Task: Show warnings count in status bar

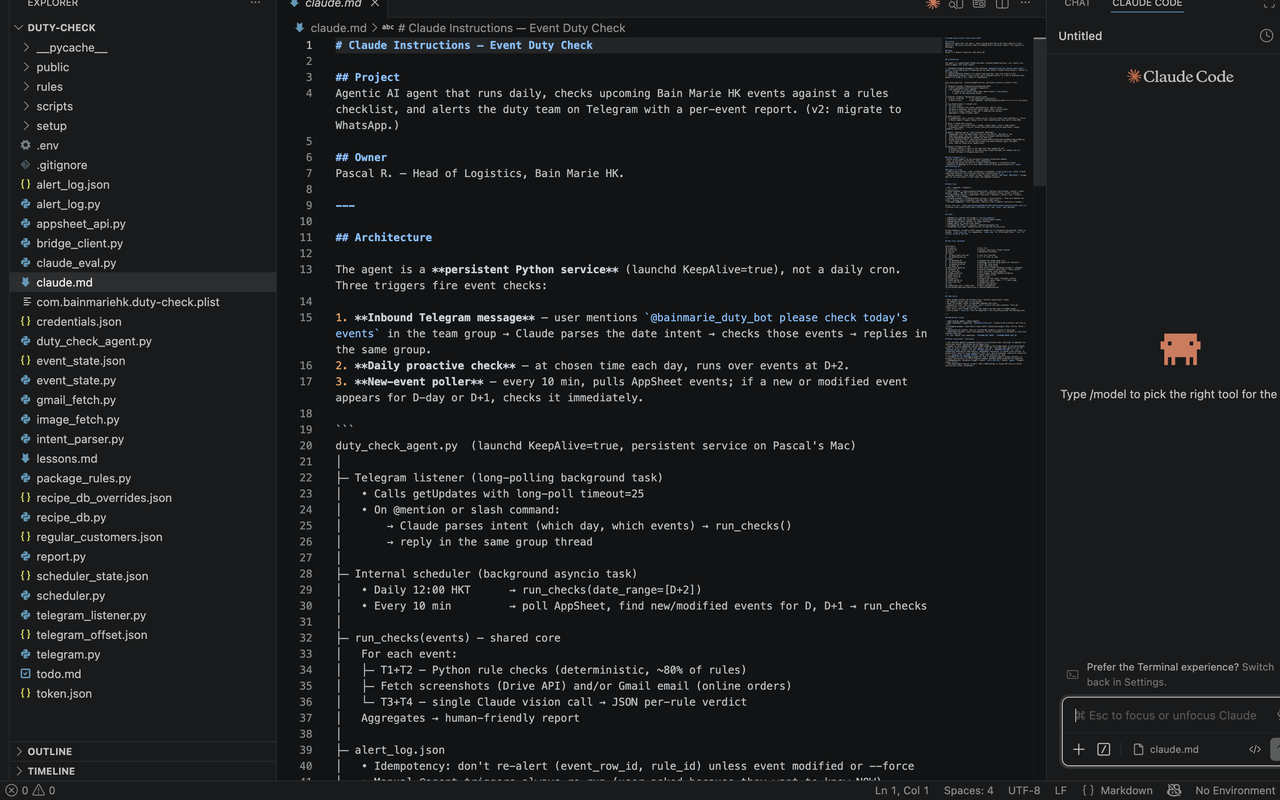Action: pyautogui.click(x=44, y=790)
